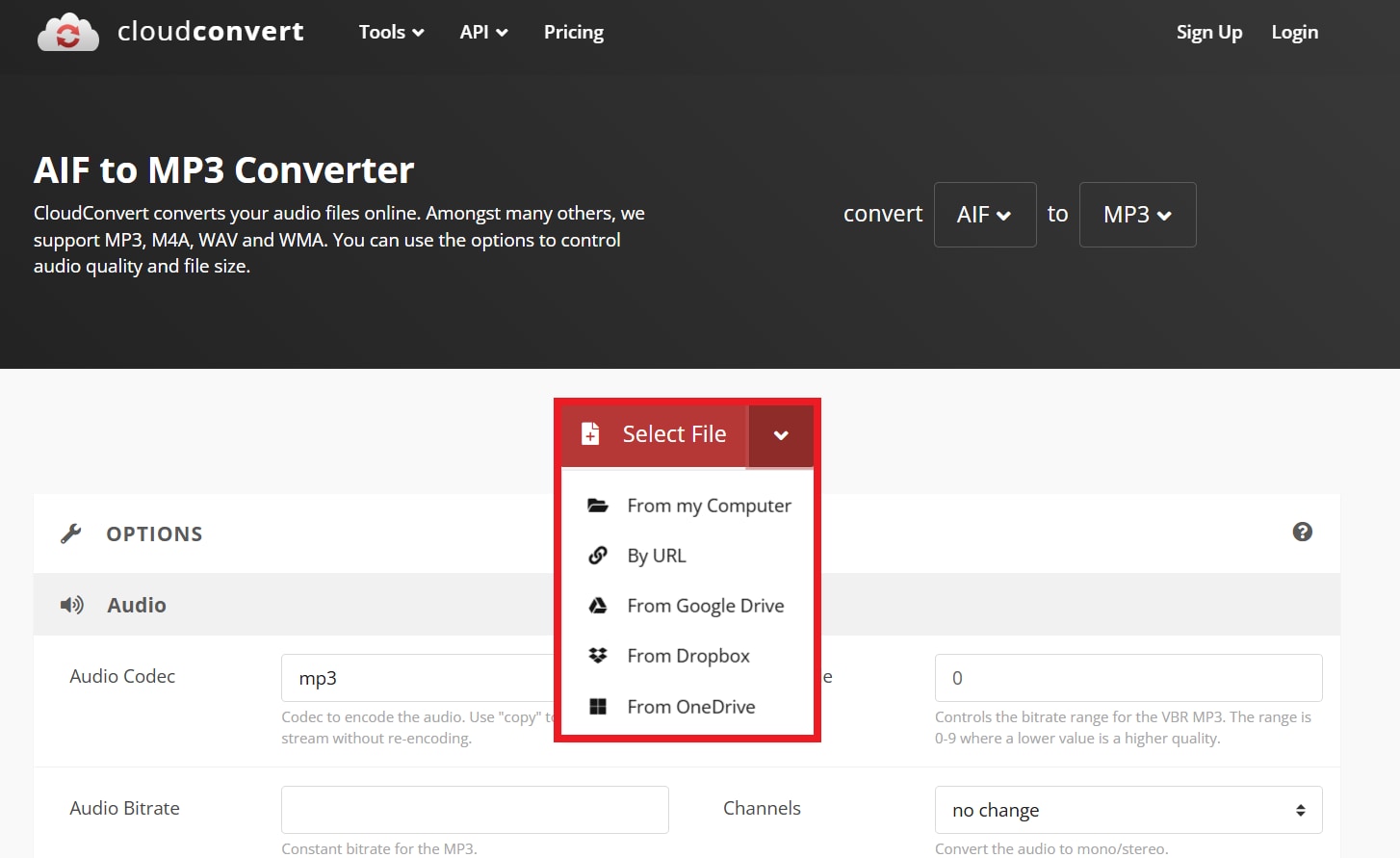Click the file-plus icon on Select File

(x=590, y=433)
